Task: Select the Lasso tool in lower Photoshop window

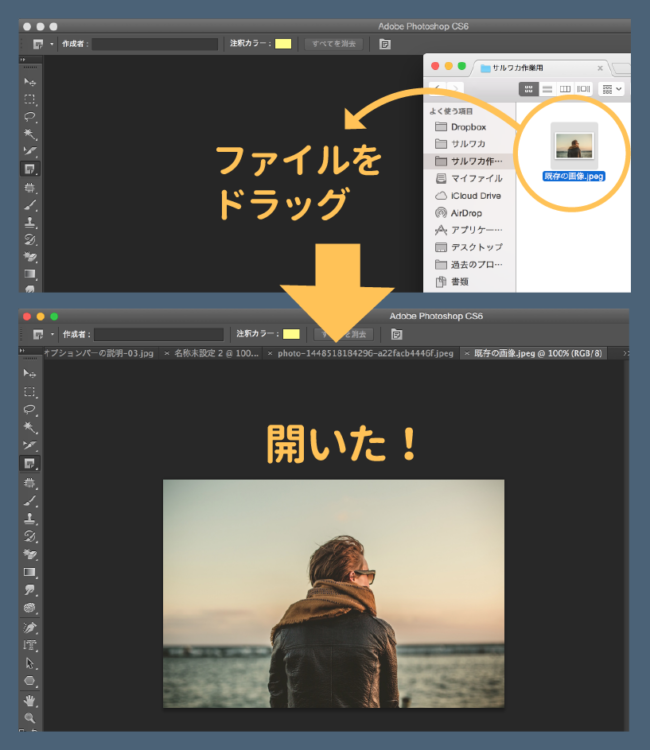Action: tap(30, 409)
